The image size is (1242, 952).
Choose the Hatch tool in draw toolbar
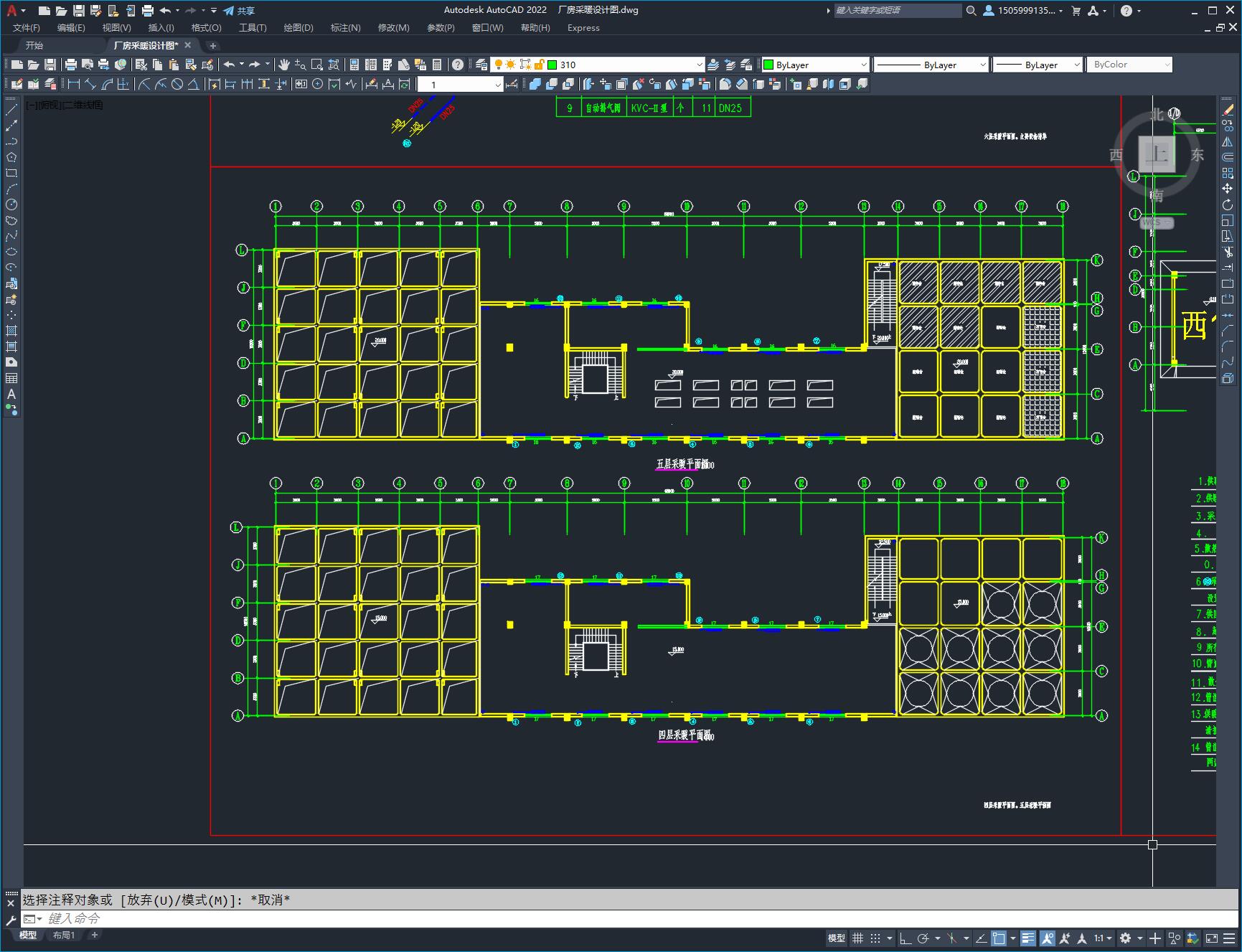(x=11, y=331)
